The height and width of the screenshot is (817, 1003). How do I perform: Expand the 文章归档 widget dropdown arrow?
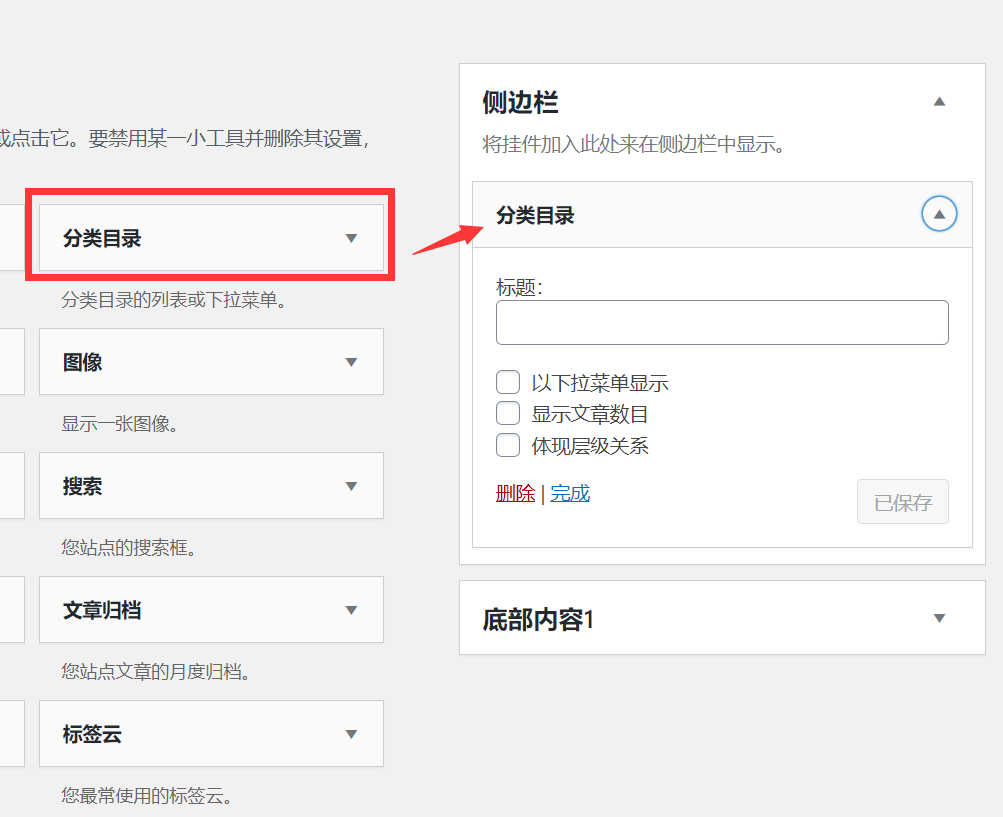(351, 610)
